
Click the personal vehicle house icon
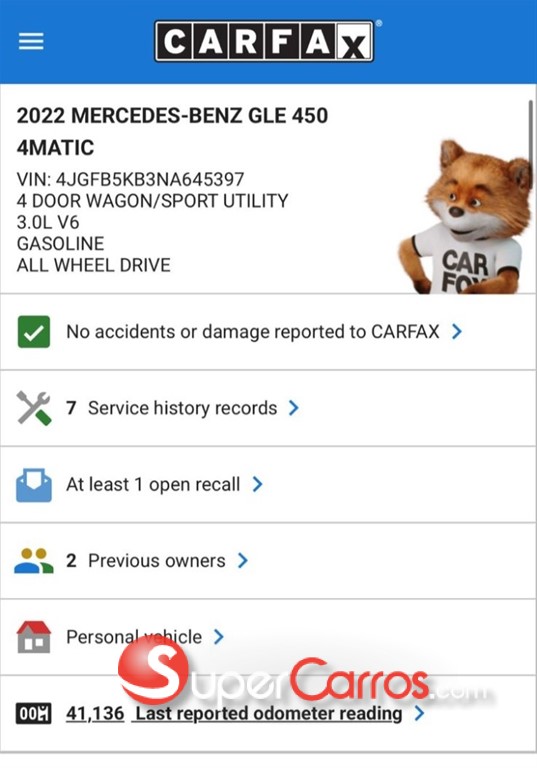(34, 637)
